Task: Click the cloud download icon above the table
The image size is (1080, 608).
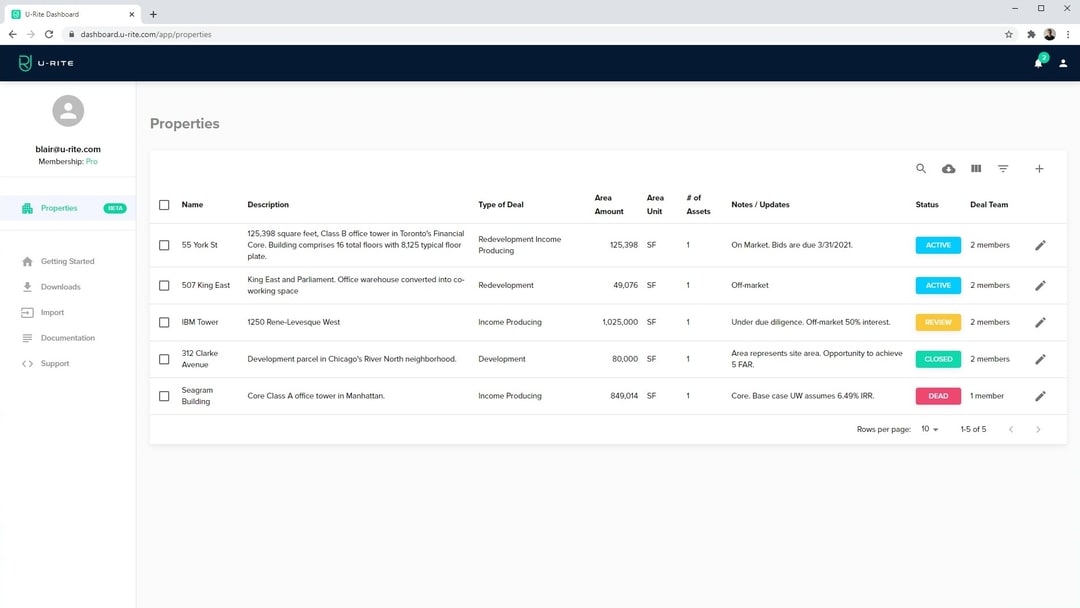Action: pos(948,168)
